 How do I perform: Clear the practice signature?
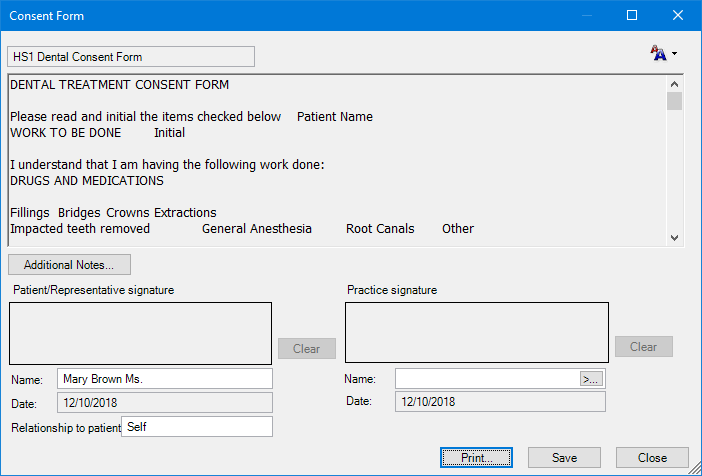[643, 347]
